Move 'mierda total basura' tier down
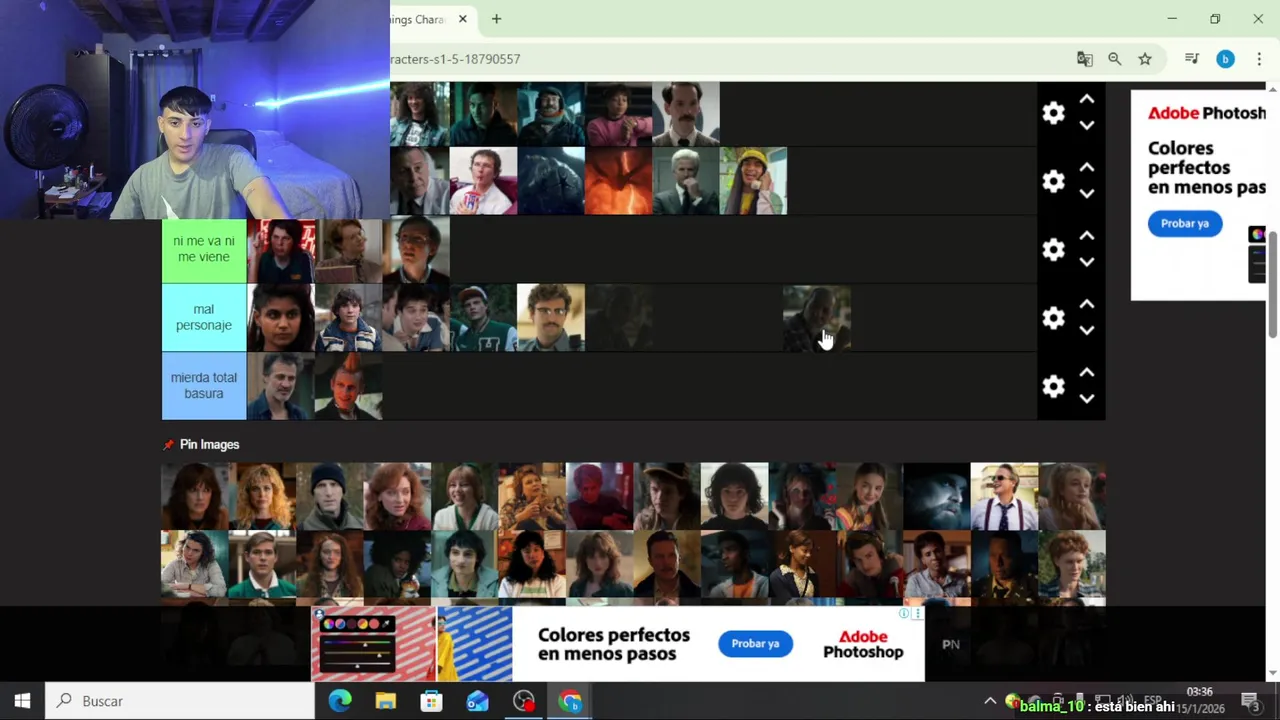The width and height of the screenshot is (1280, 720). point(1087,398)
